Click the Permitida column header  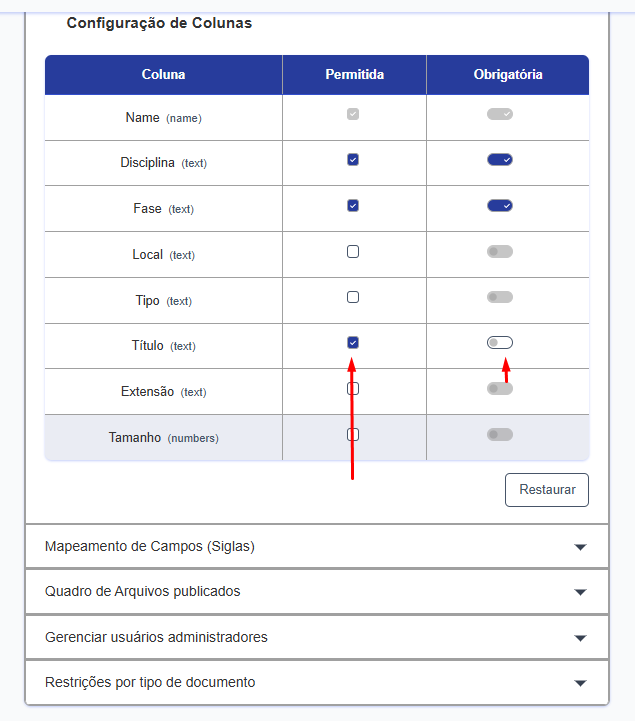click(x=354, y=75)
